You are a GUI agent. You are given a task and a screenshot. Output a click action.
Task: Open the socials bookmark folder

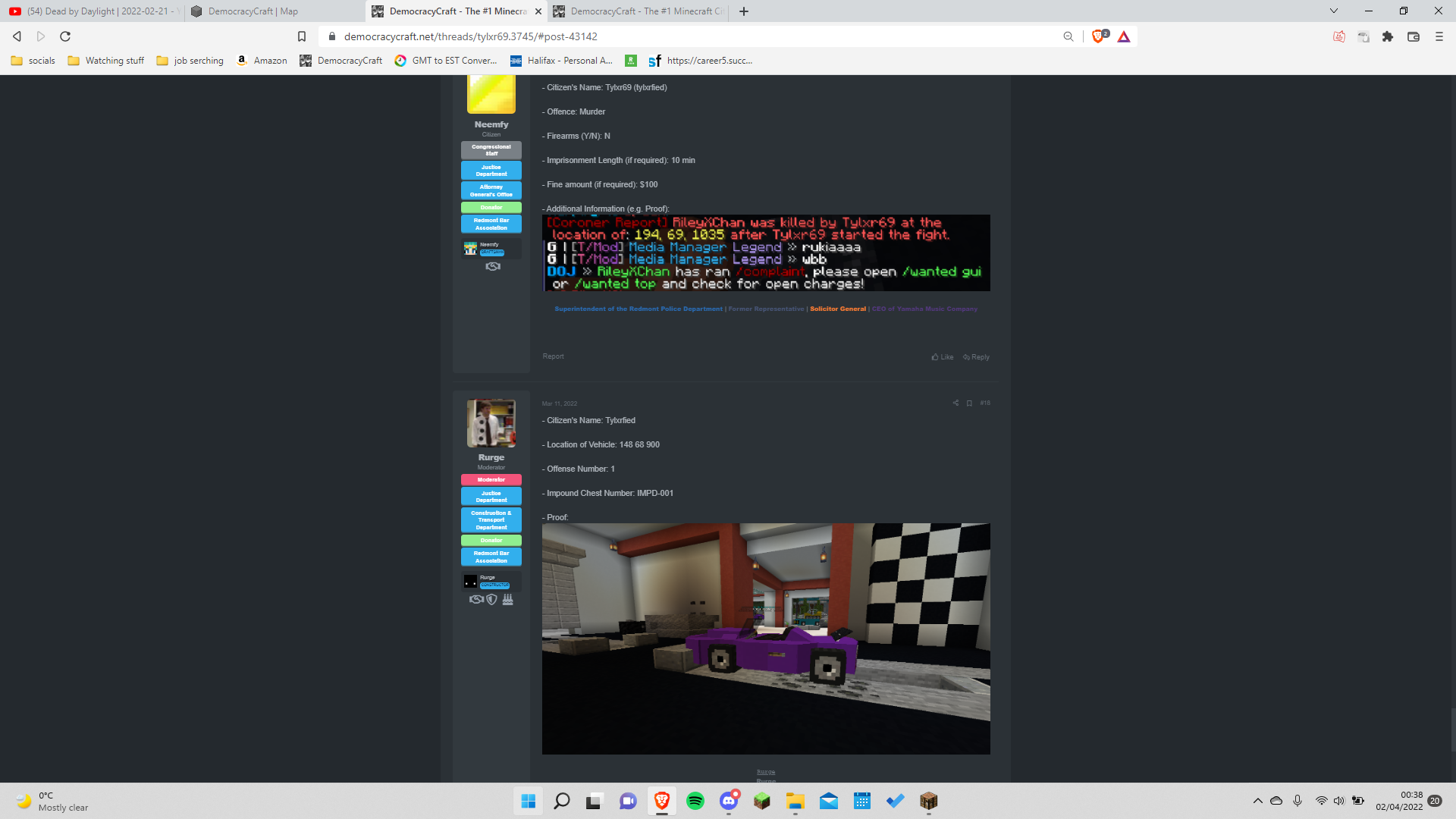point(33,61)
